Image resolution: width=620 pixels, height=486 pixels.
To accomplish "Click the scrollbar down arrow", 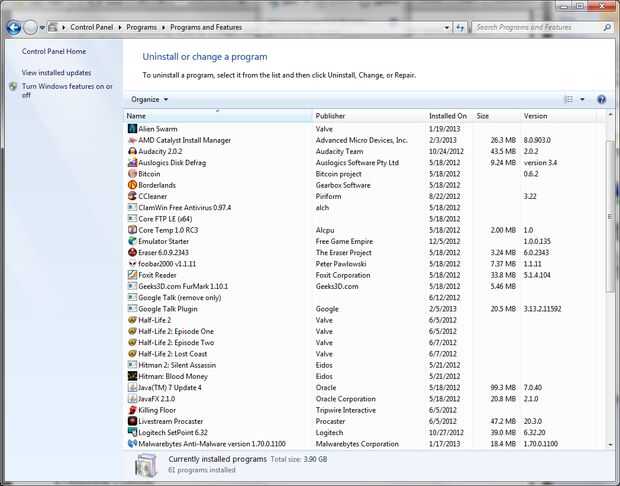I will (x=610, y=444).
